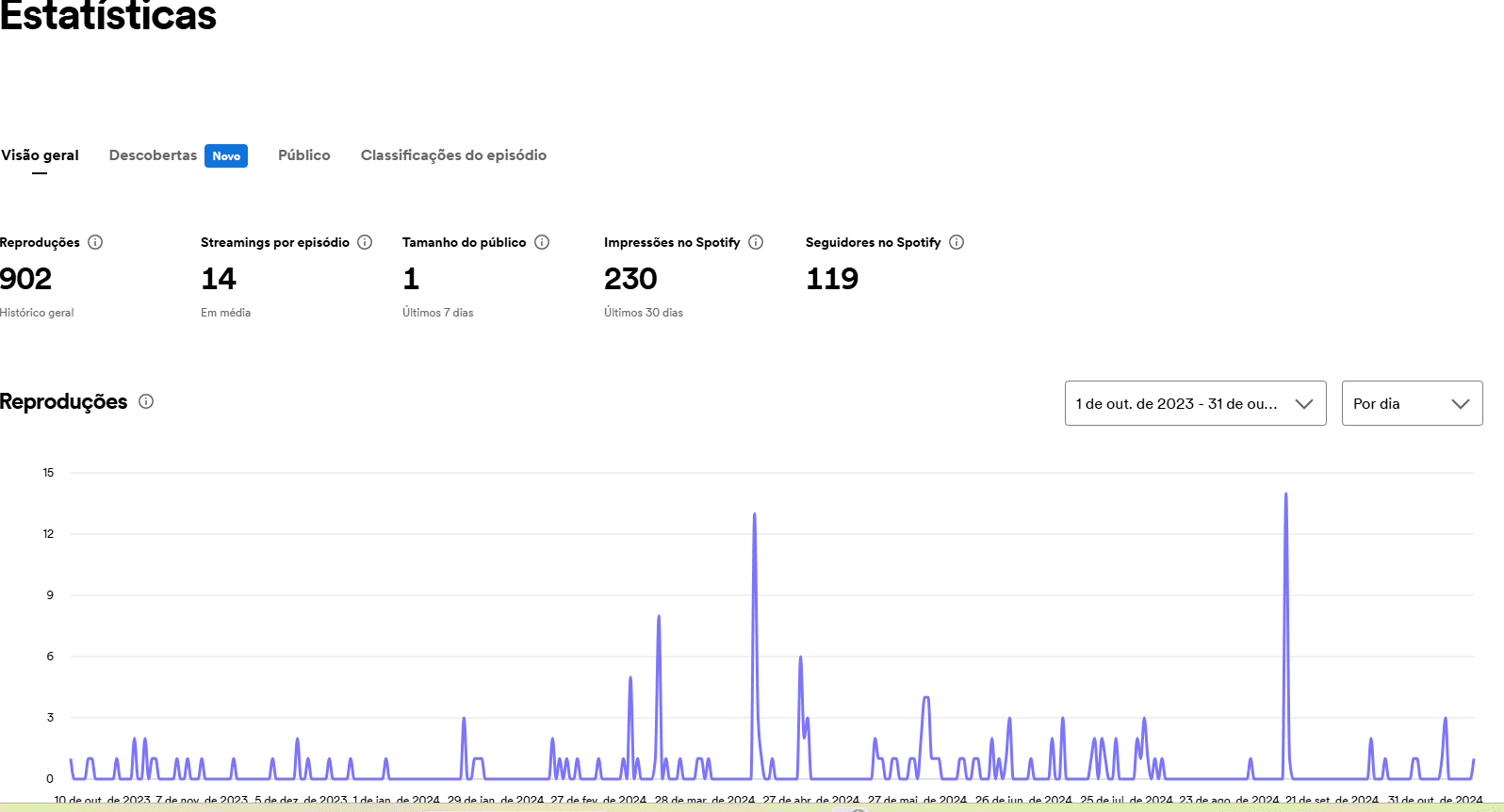Click info icon beside Seguidores no Spotify
The image size is (1504, 812).
point(956,242)
